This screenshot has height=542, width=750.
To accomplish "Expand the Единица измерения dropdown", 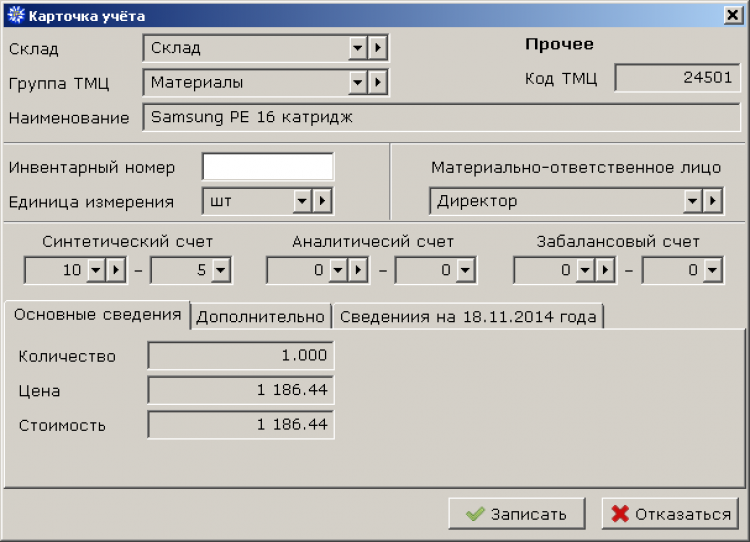I will coord(302,201).
